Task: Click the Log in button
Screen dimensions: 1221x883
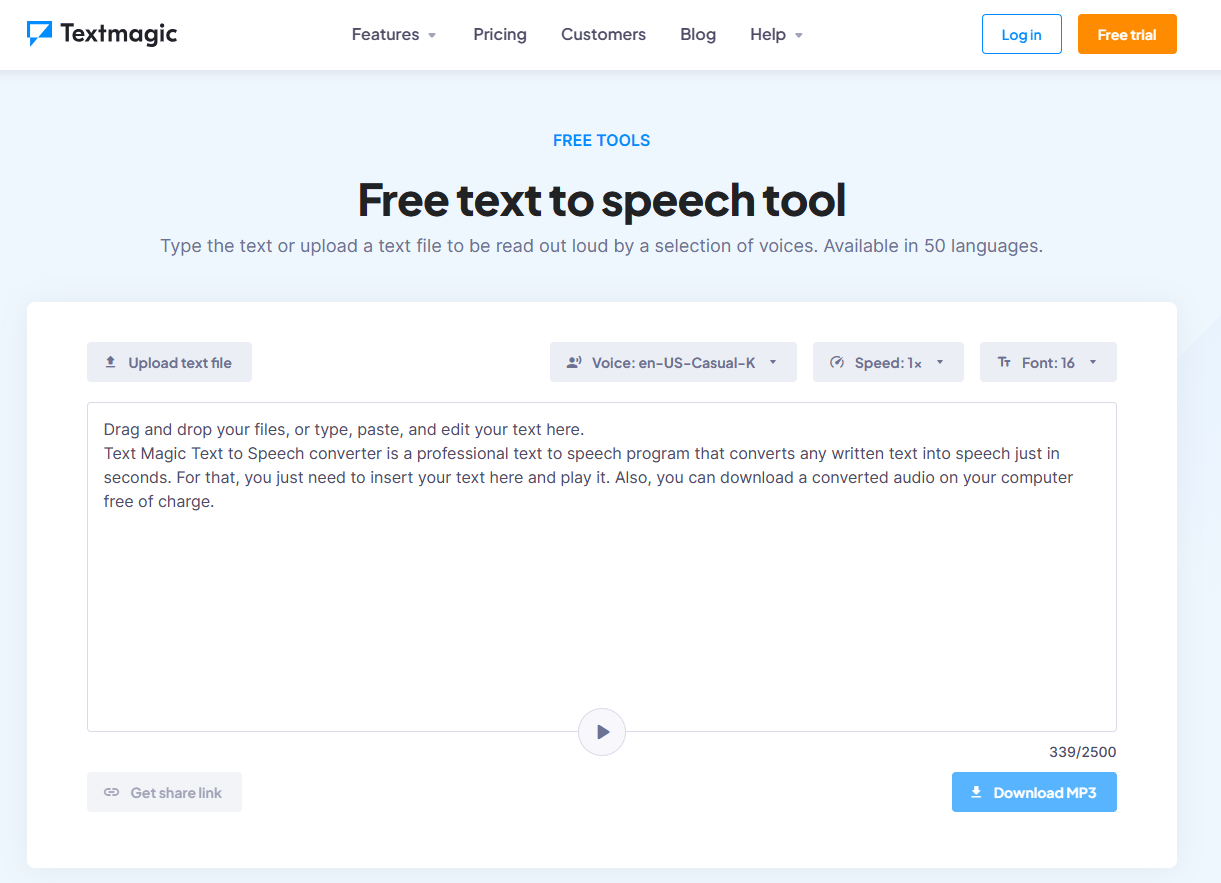Action: [x=1021, y=34]
